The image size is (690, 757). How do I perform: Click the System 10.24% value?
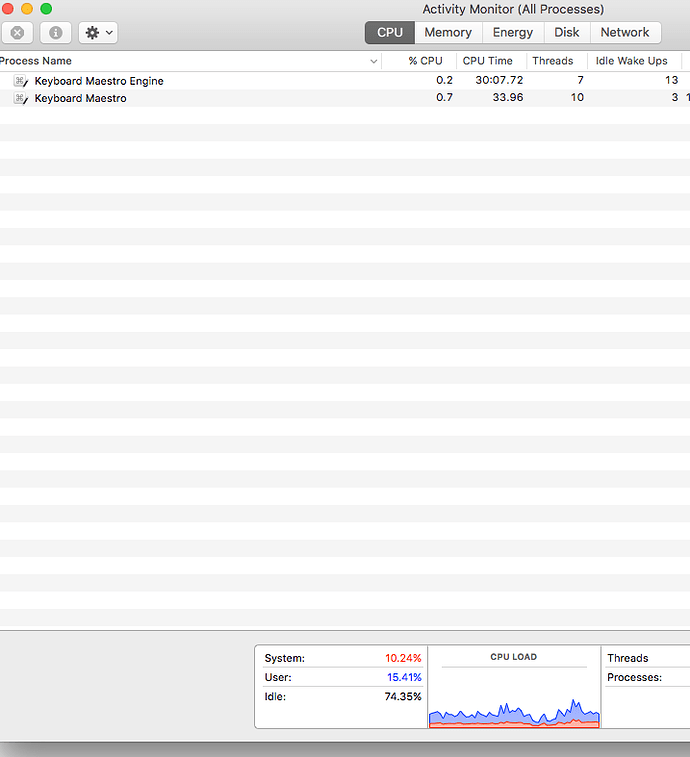pyautogui.click(x=403, y=658)
